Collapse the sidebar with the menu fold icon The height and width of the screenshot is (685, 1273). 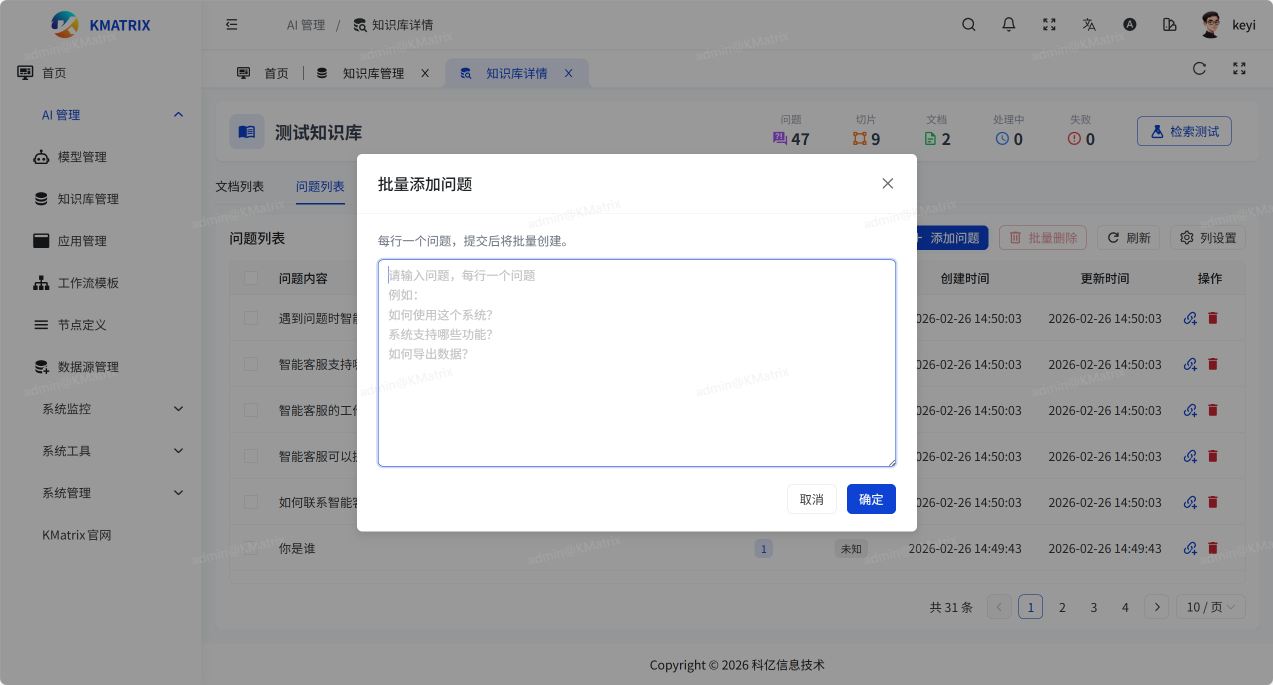[232, 25]
